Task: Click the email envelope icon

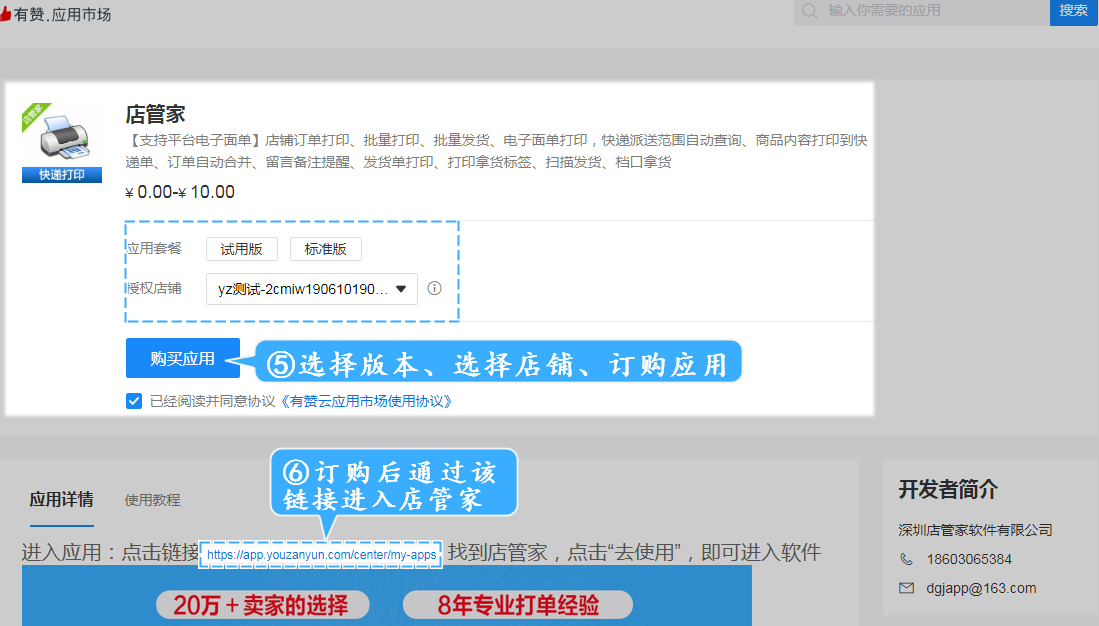Action: (x=906, y=588)
